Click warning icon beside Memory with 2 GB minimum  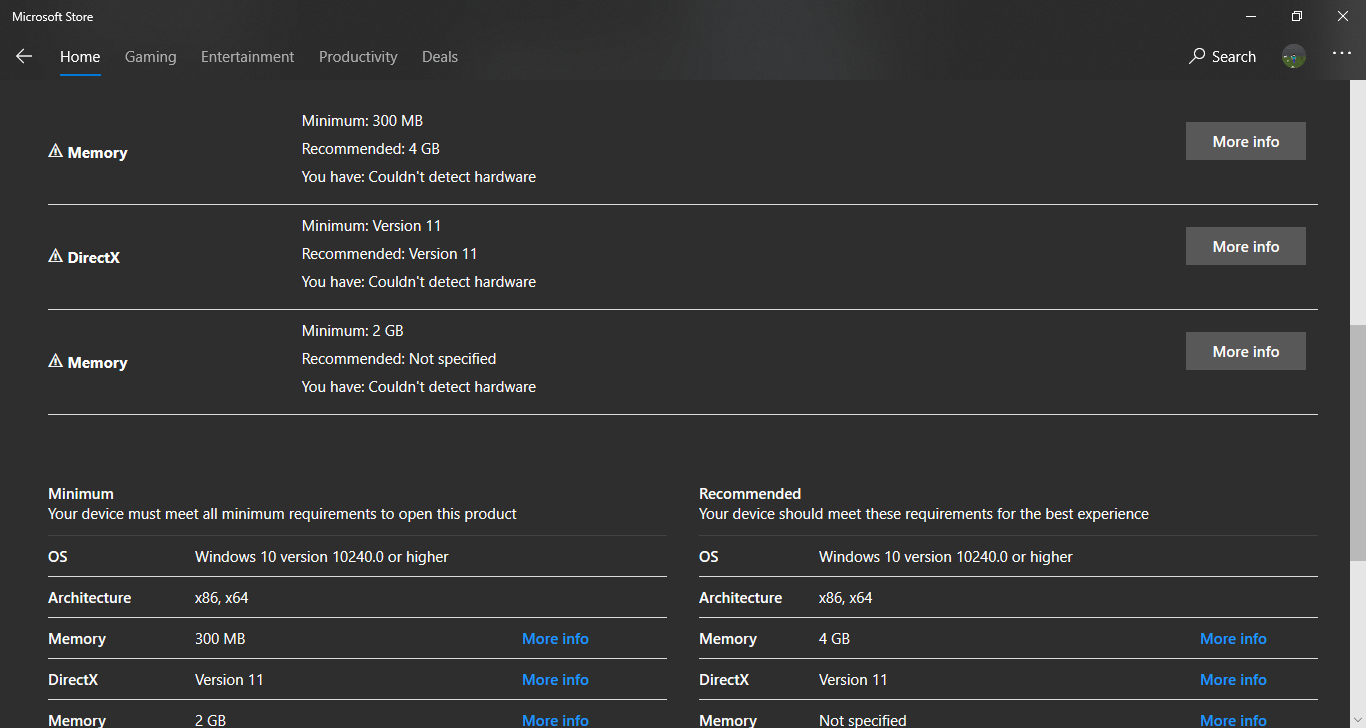[55, 362]
